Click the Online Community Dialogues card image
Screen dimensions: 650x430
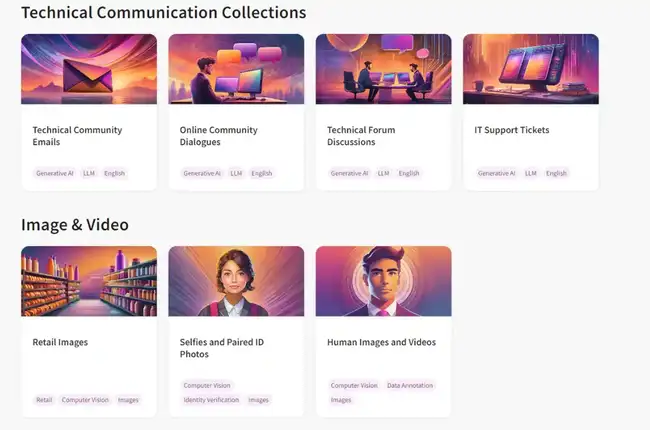(x=236, y=69)
